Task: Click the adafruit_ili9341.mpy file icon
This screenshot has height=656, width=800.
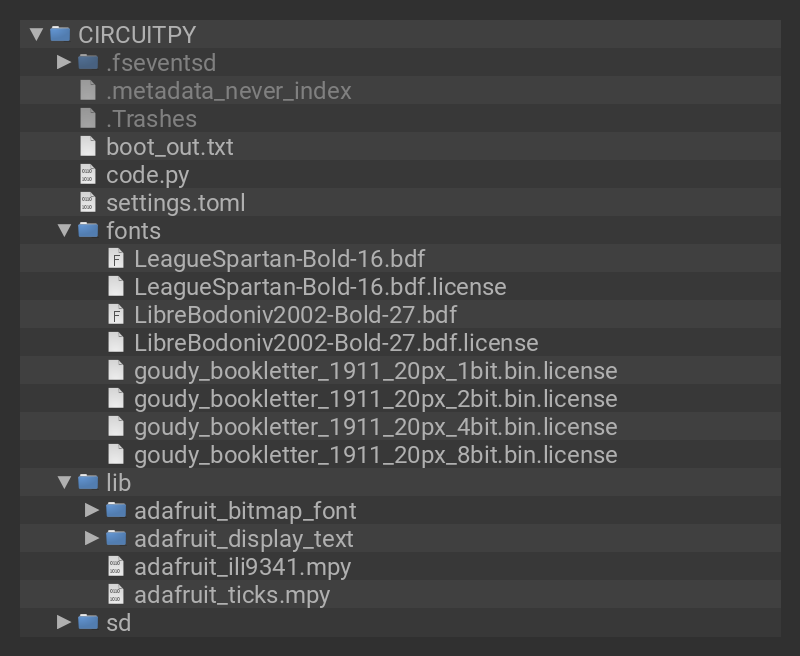Action: 116,566
